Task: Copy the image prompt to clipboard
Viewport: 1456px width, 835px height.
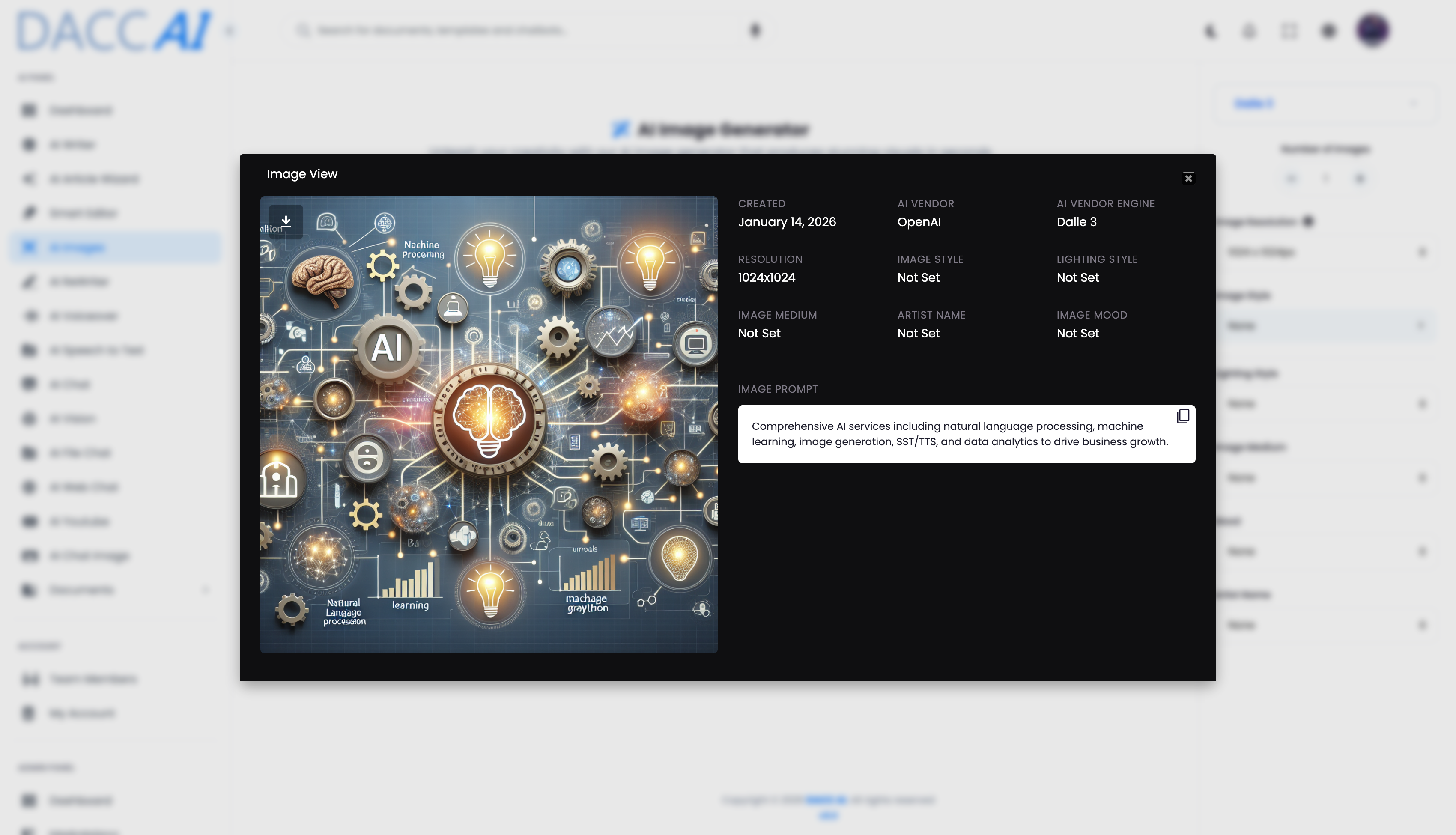Action: click(1182, 416)
